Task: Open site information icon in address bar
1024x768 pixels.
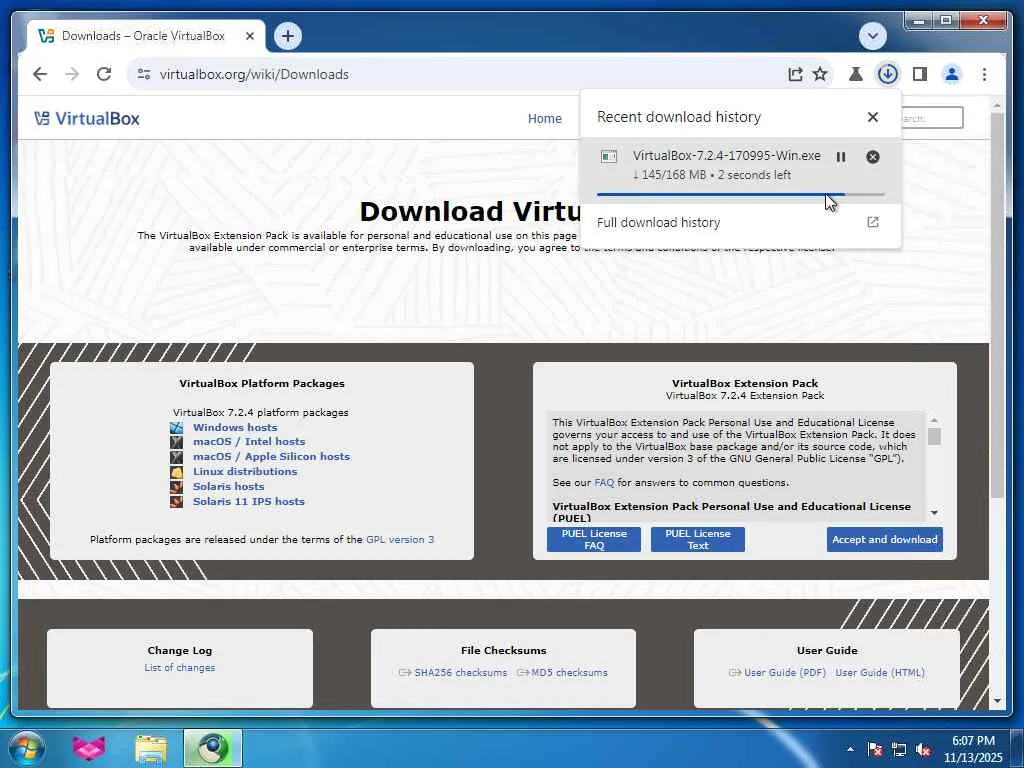Action: 144,74
